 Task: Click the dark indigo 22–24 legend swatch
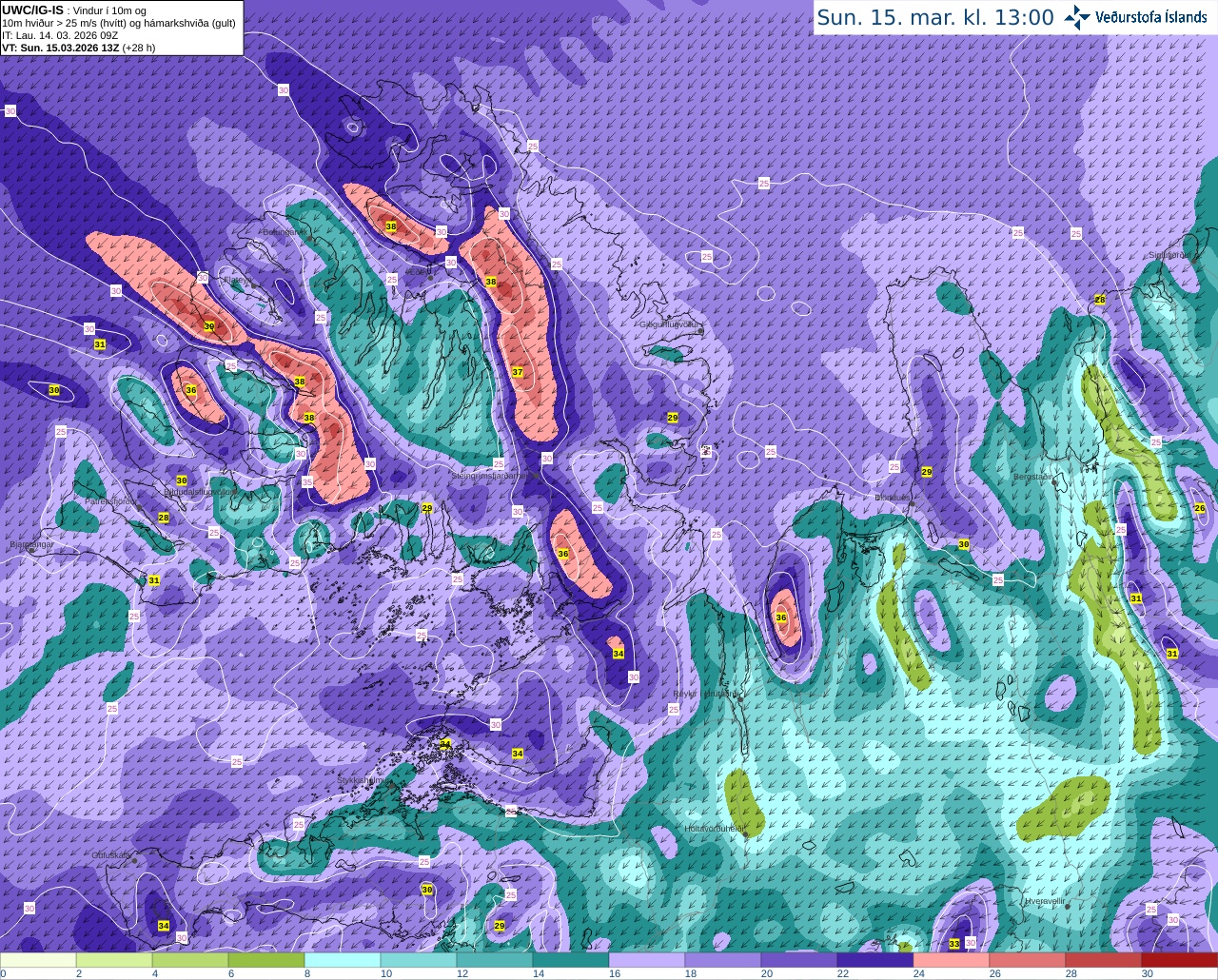coord(875,960)
